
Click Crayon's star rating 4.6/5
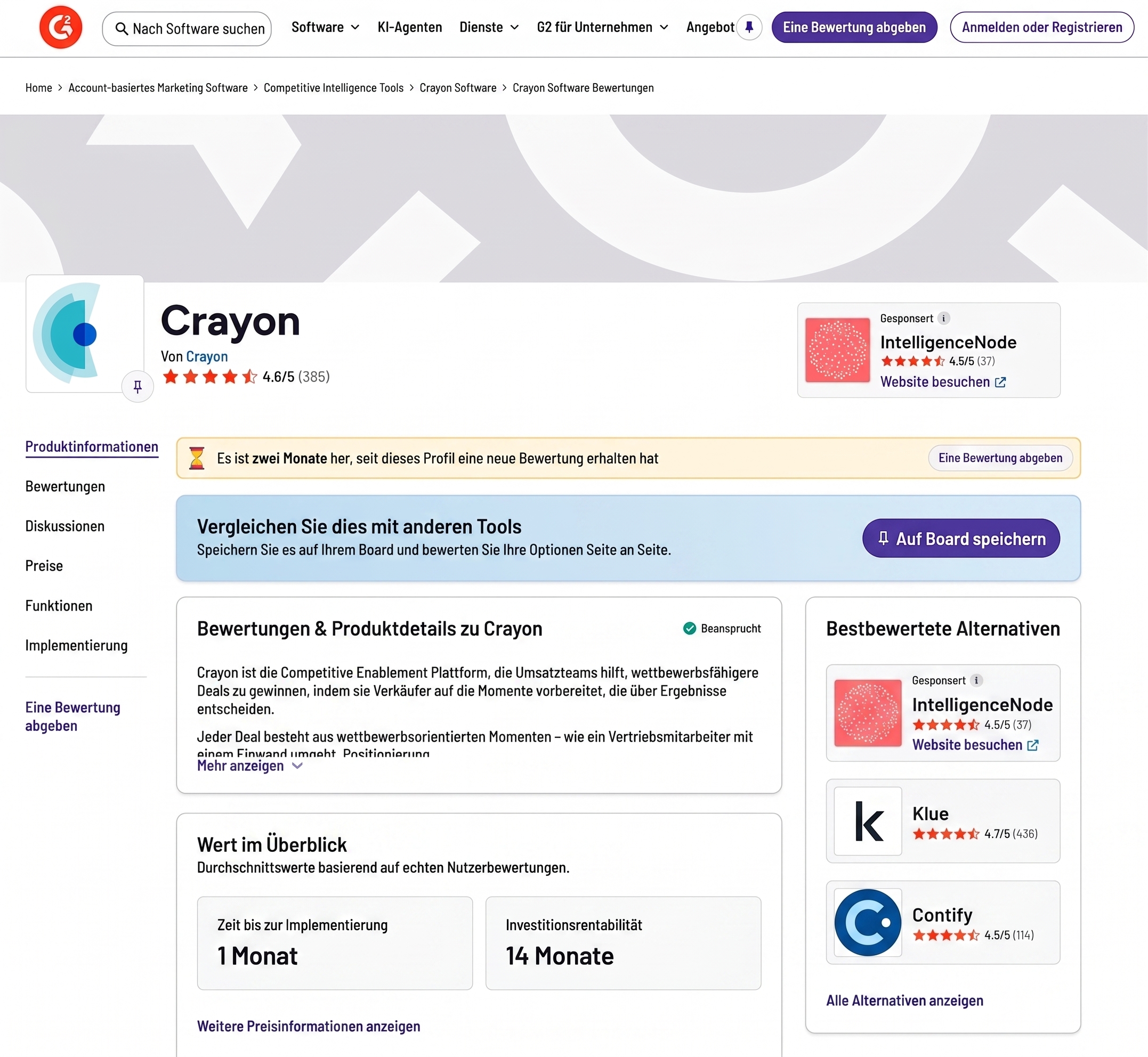pyautogui.click(x=209, y=376)
